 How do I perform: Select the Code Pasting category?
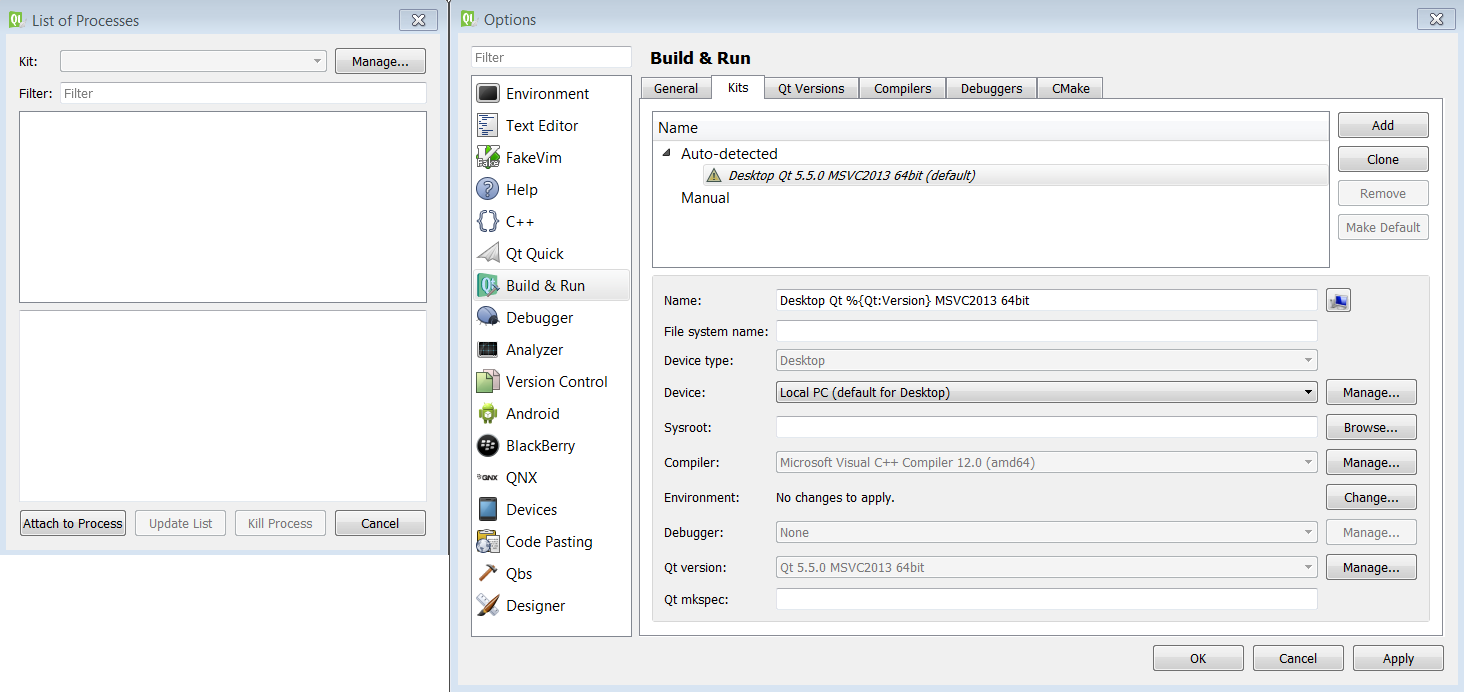549,542
